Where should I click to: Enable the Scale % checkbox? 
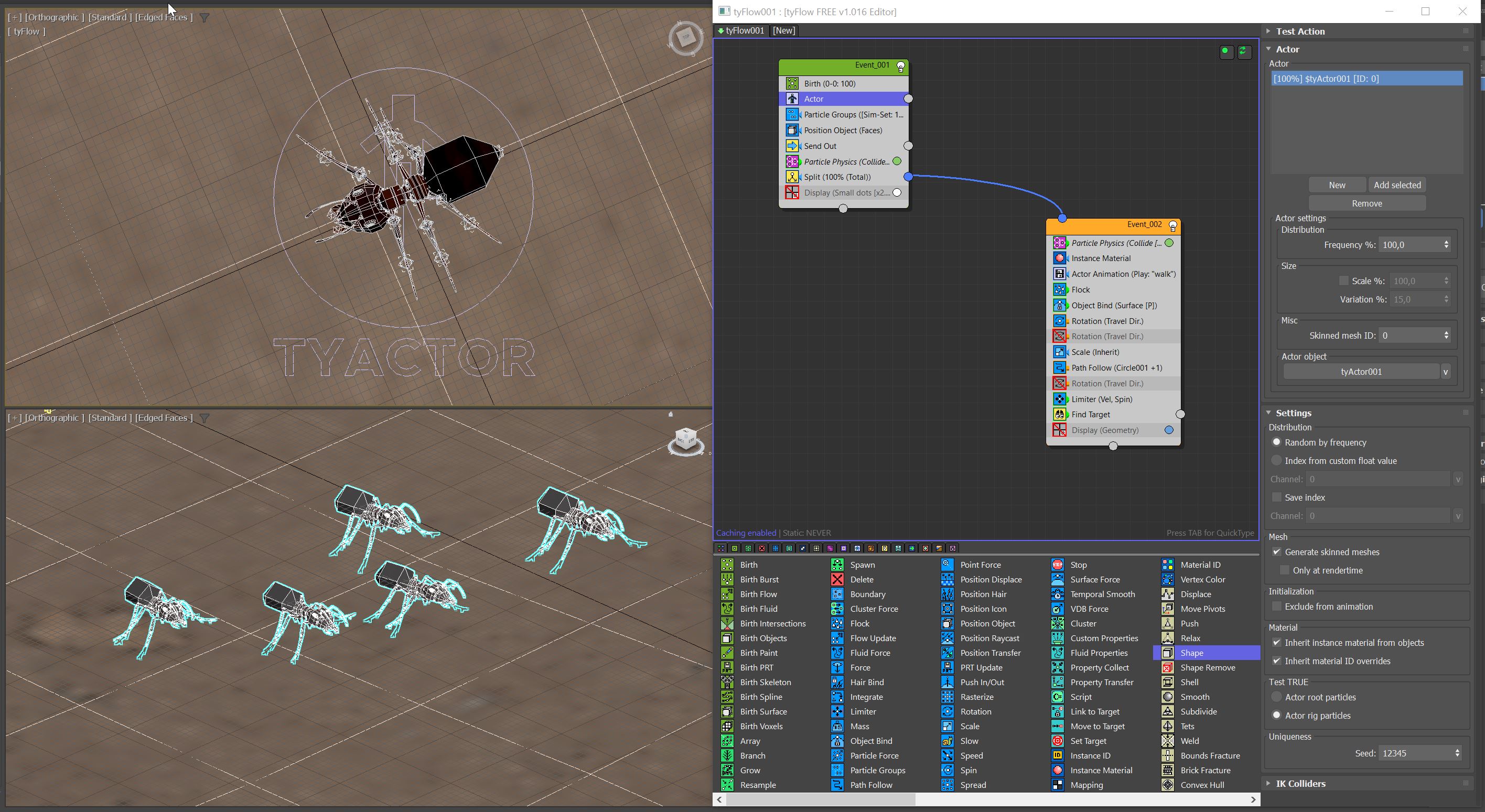point(1344,281)
